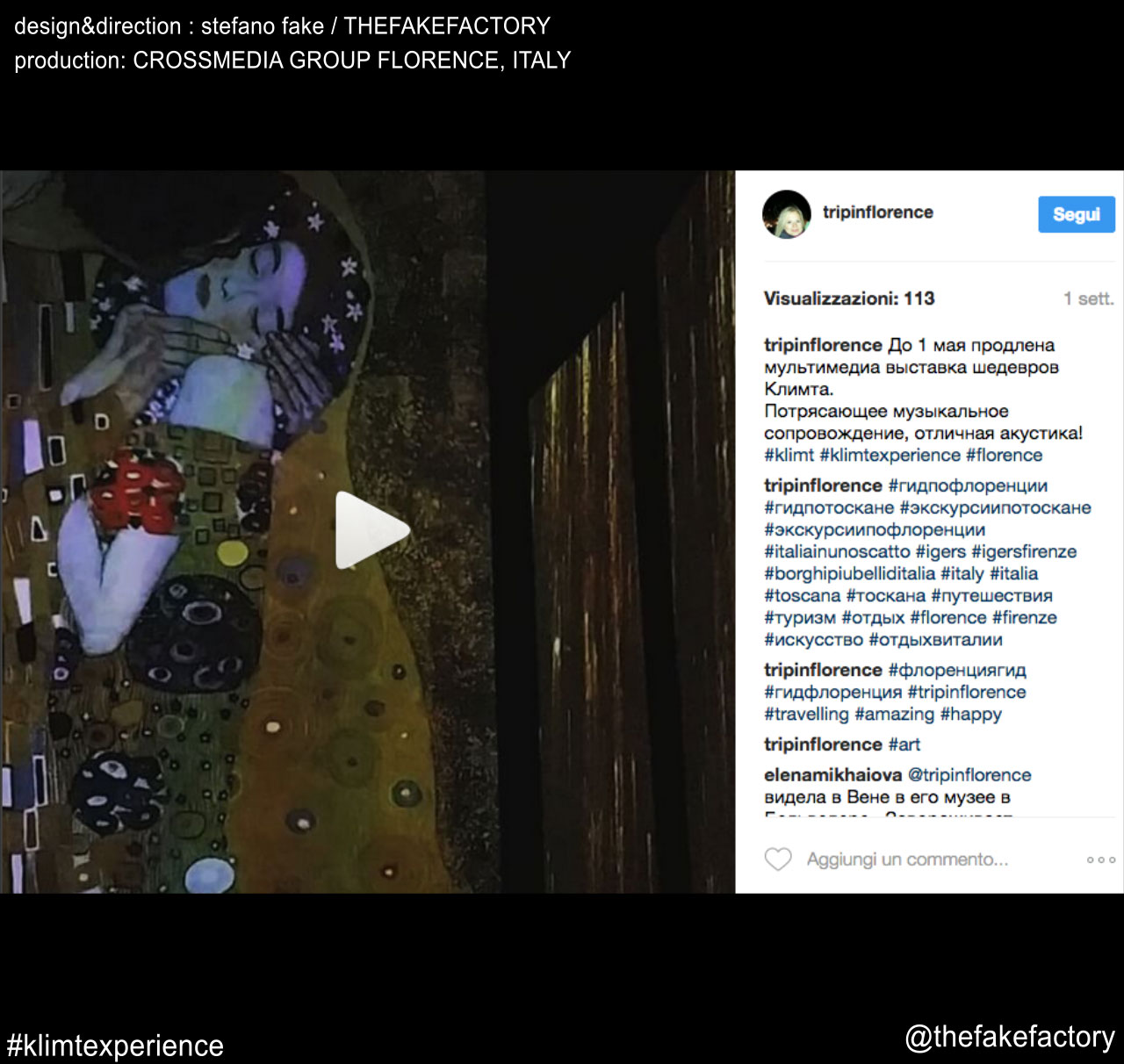The width and height of the screenshot is (1124, 1064).
Task: Open the #borghipiubelliditalia hashtag
Action: [x=849, y=573]
